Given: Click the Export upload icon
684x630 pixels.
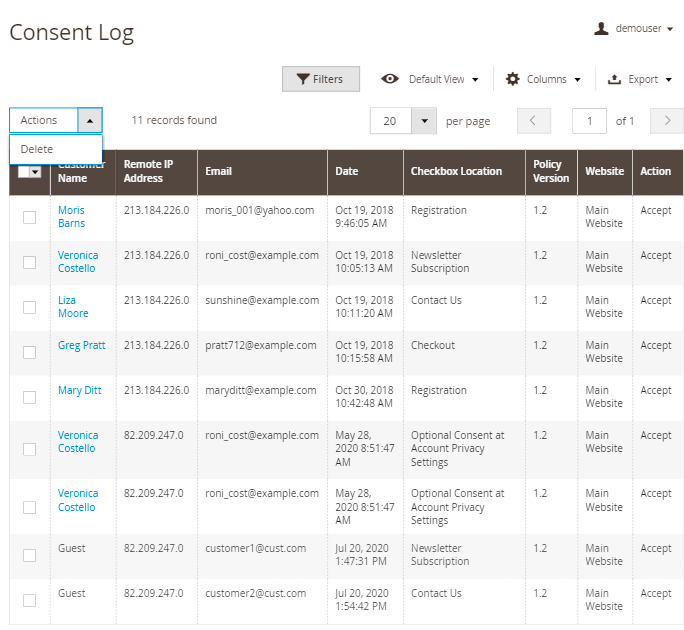Looking at the screenshot, I should (613, 79).
